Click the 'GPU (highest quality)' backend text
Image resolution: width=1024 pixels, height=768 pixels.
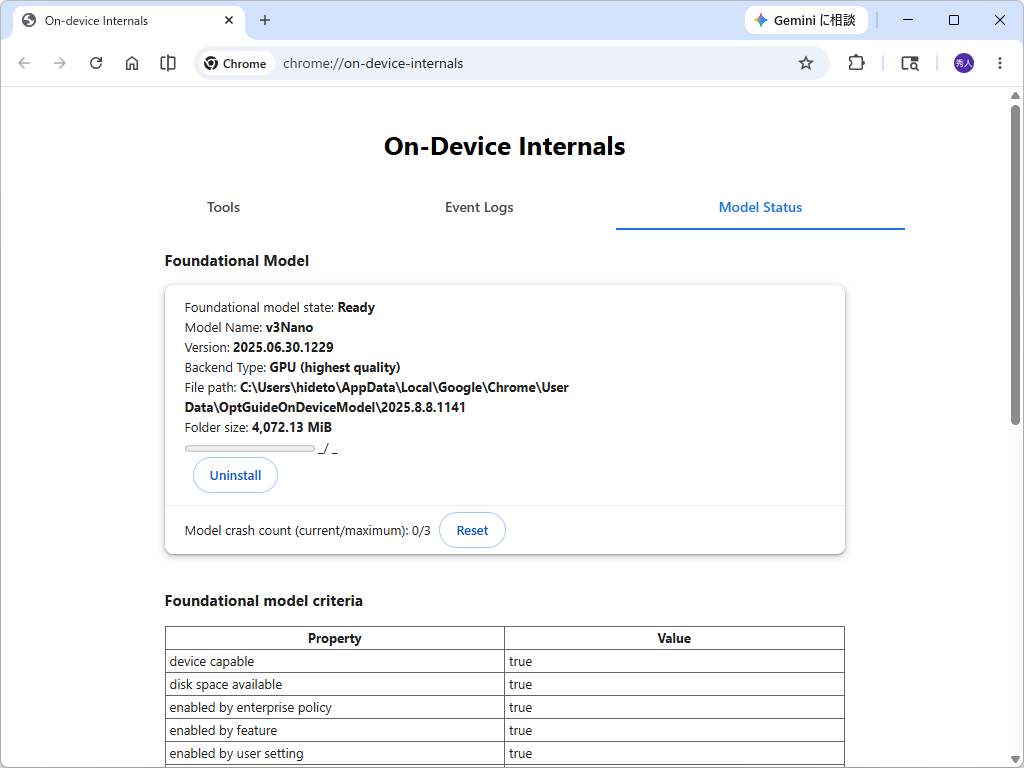tap(335, 368)
